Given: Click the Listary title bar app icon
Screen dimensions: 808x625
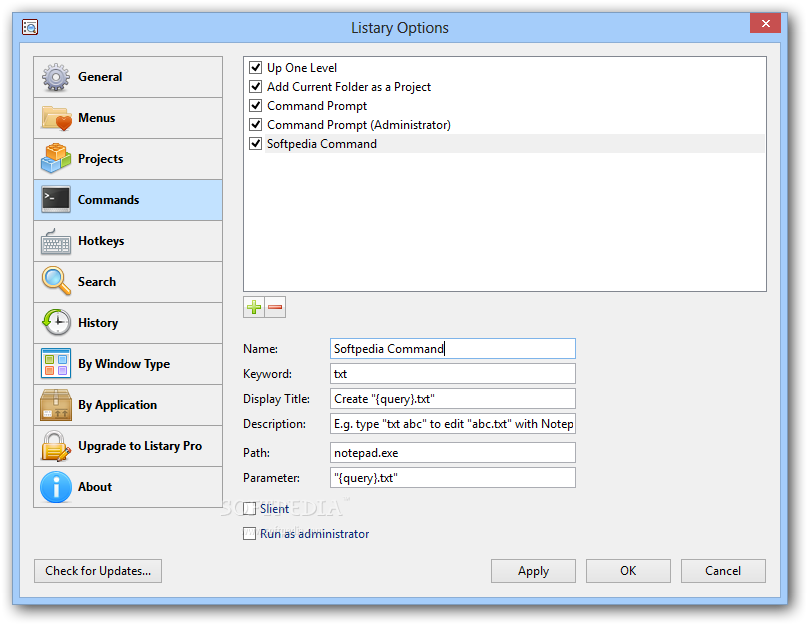Looking at the screenshot, I should (x=30, y=27).
